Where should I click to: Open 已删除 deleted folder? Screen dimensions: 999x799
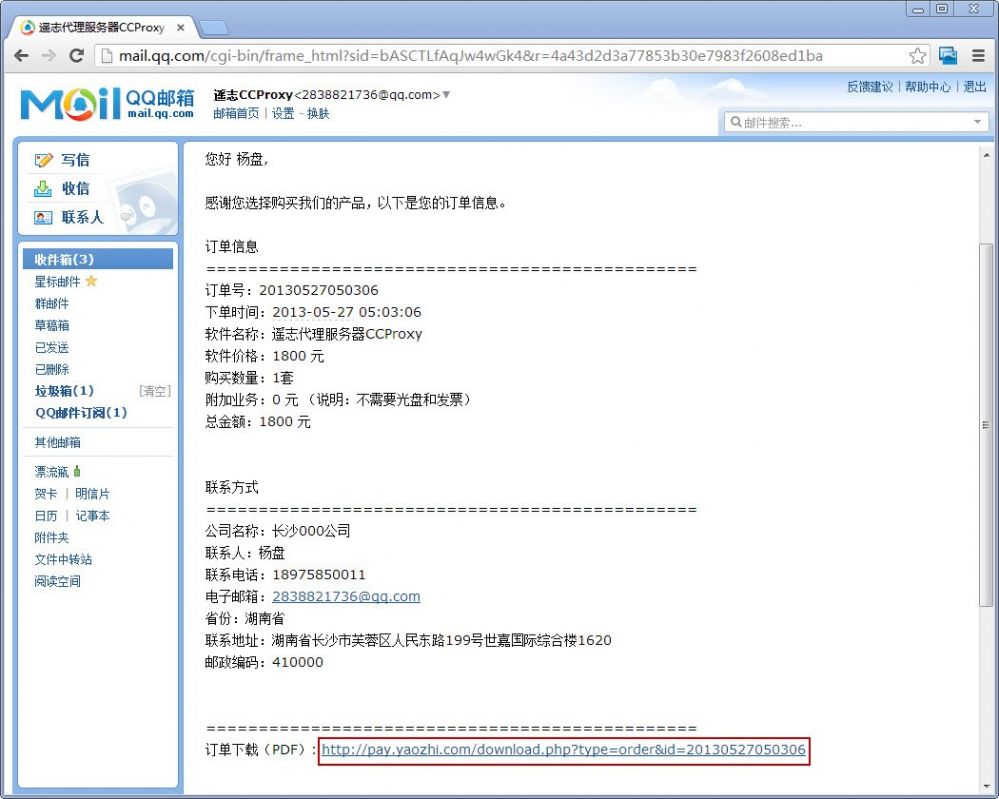52,369
